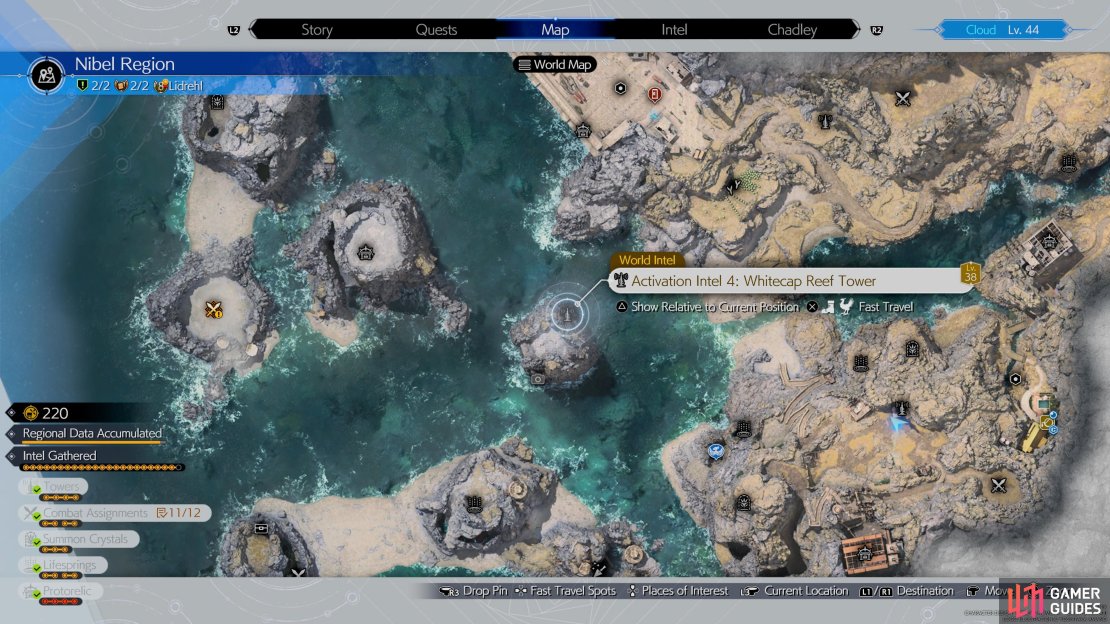Image resolution: width=1110 pixels, height=624 pixels.
Task: Select the Destination command
Action: click(907, 591)
